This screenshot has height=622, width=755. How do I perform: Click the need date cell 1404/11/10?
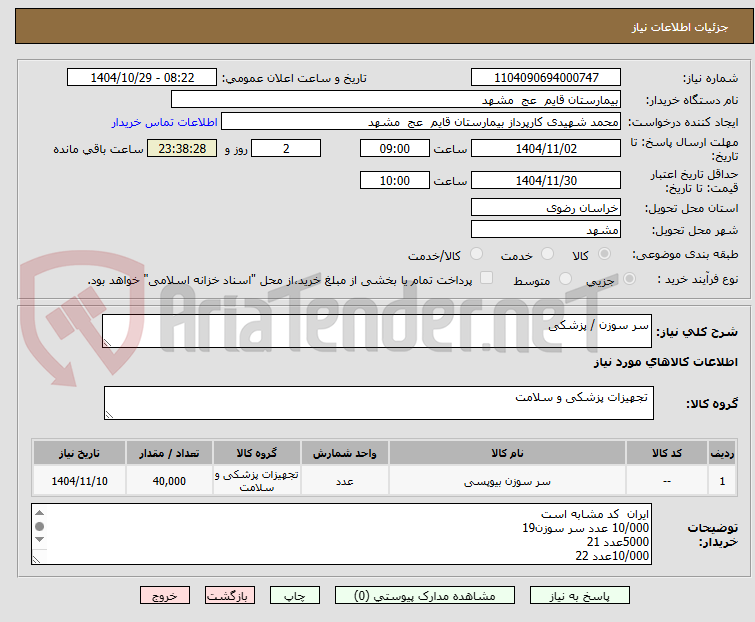pos(79,481)
